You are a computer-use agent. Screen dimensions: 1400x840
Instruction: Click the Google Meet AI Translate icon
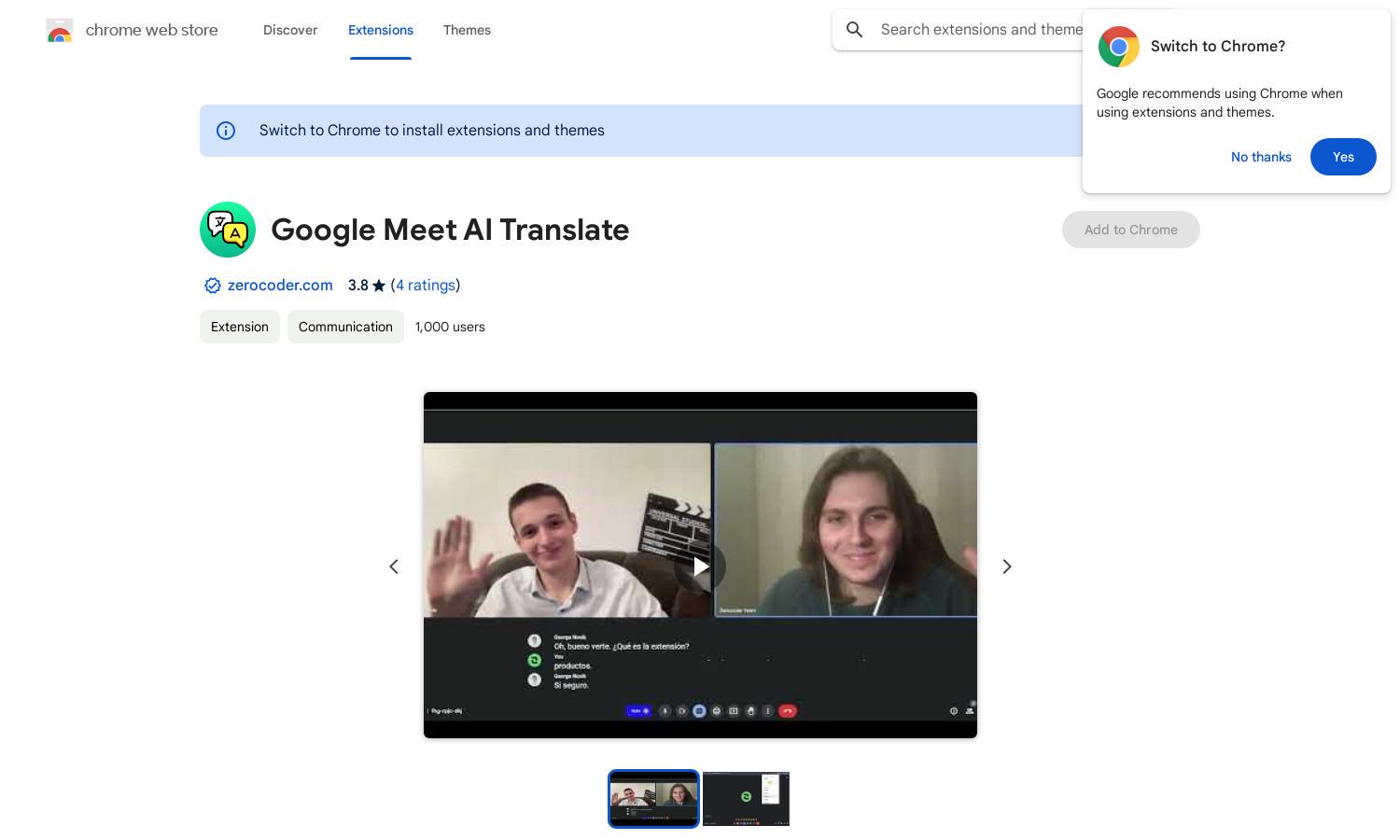pyautogui.click(x=228, y=230)
